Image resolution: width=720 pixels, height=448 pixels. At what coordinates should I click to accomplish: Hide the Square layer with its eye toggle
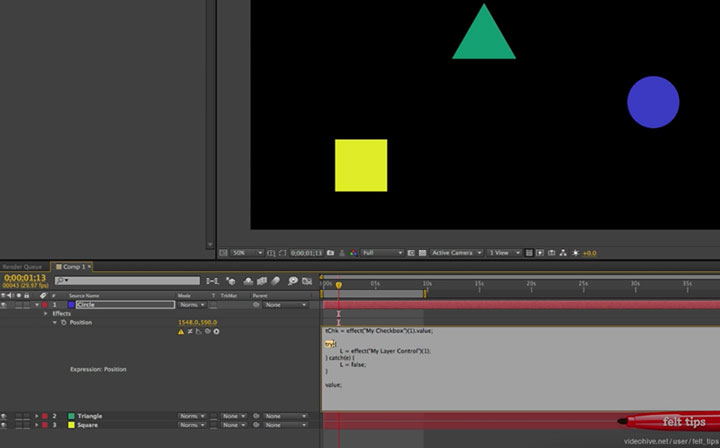coord(4,425)
